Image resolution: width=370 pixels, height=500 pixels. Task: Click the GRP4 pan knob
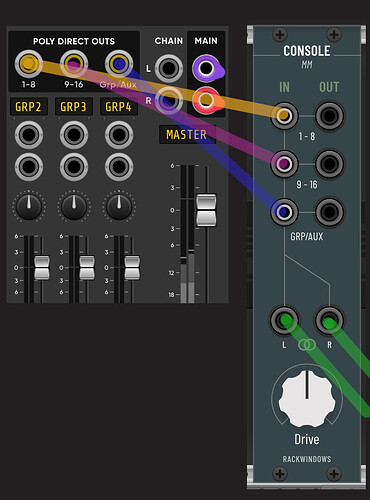pos(119,207)
